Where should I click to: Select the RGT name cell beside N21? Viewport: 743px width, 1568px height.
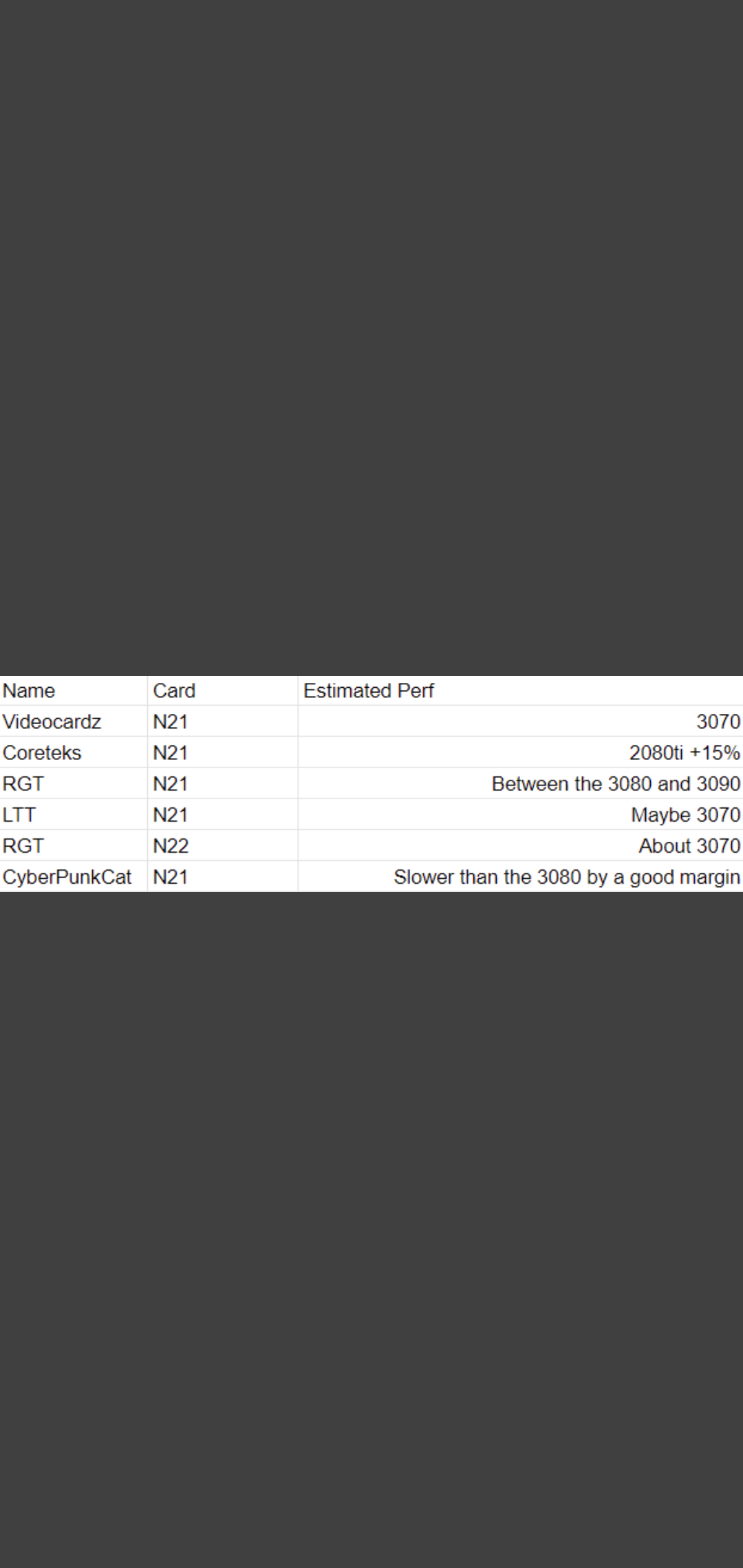pyautogui.click(x=23, y=784)
